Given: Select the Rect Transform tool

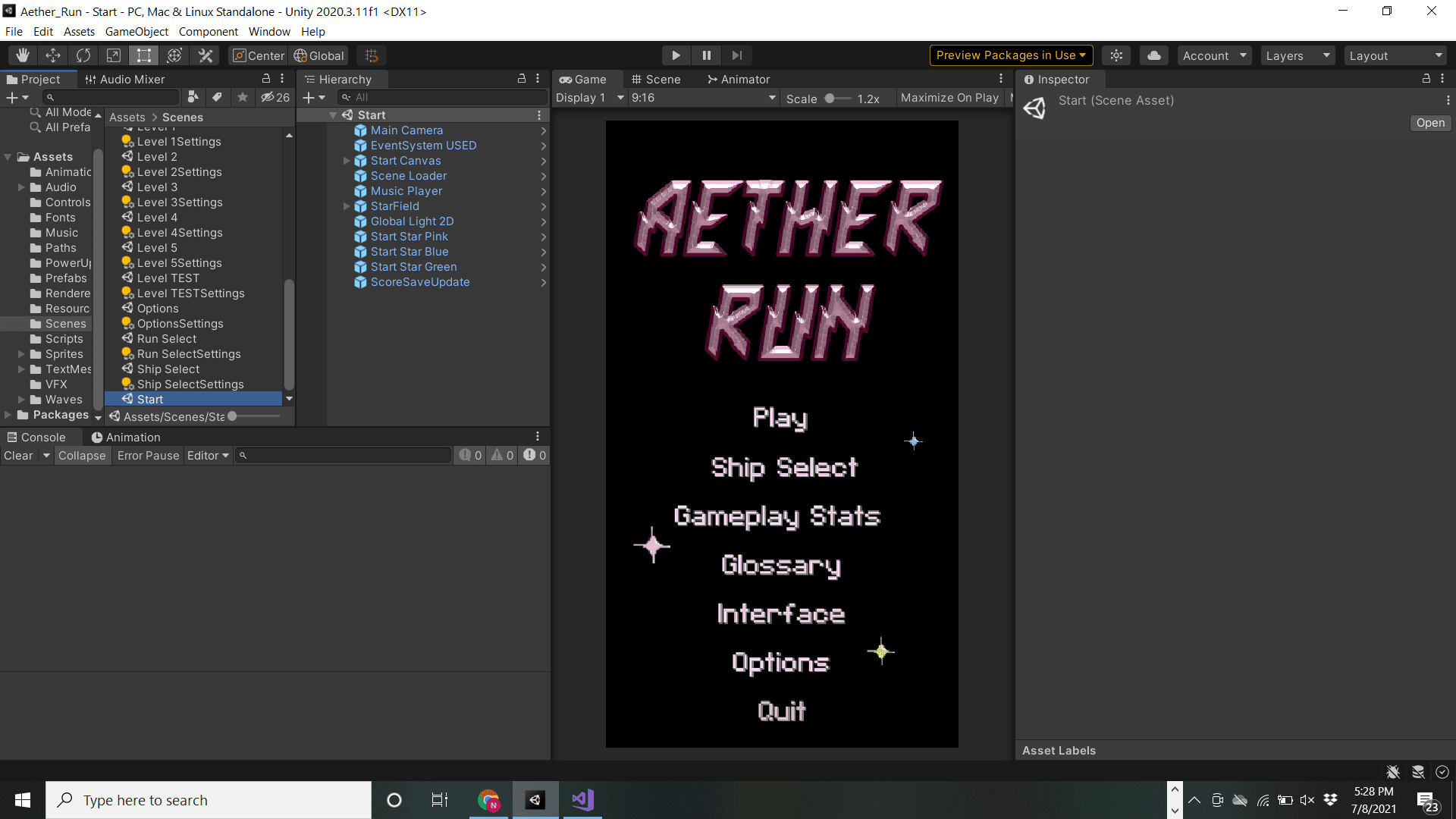Looking at the screenshot, I should [x=144, y=55].
